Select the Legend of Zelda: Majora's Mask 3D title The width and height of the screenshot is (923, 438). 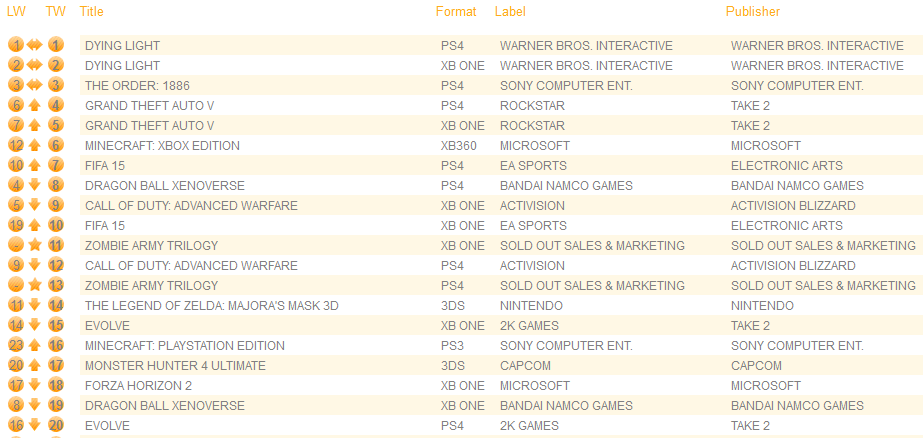212,306
